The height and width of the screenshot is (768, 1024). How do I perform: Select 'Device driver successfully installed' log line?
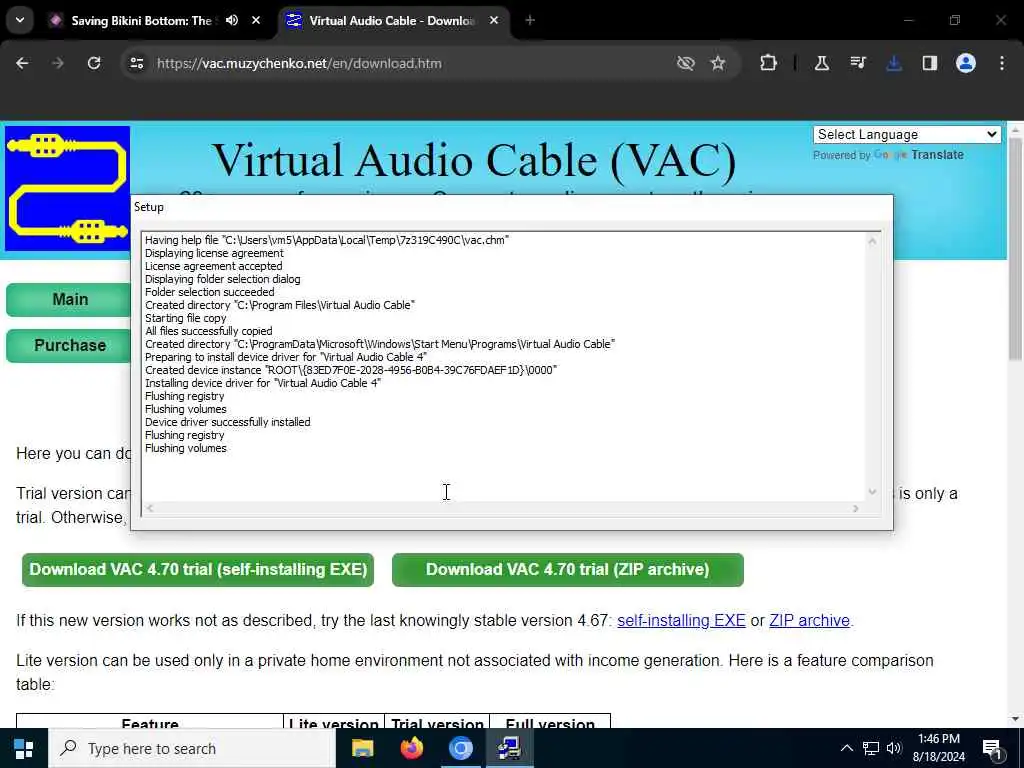(227, 422)
